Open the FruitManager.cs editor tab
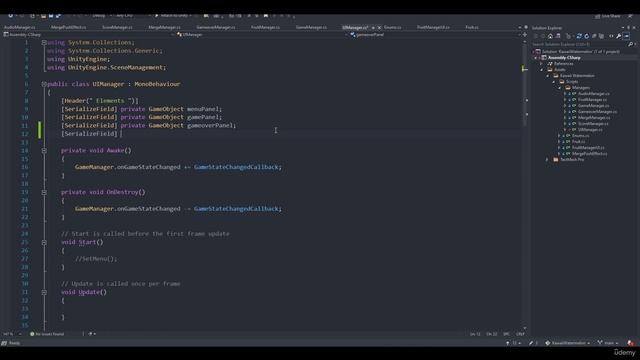The height and width of the screenshot is (360, 640). click(265, 27)
